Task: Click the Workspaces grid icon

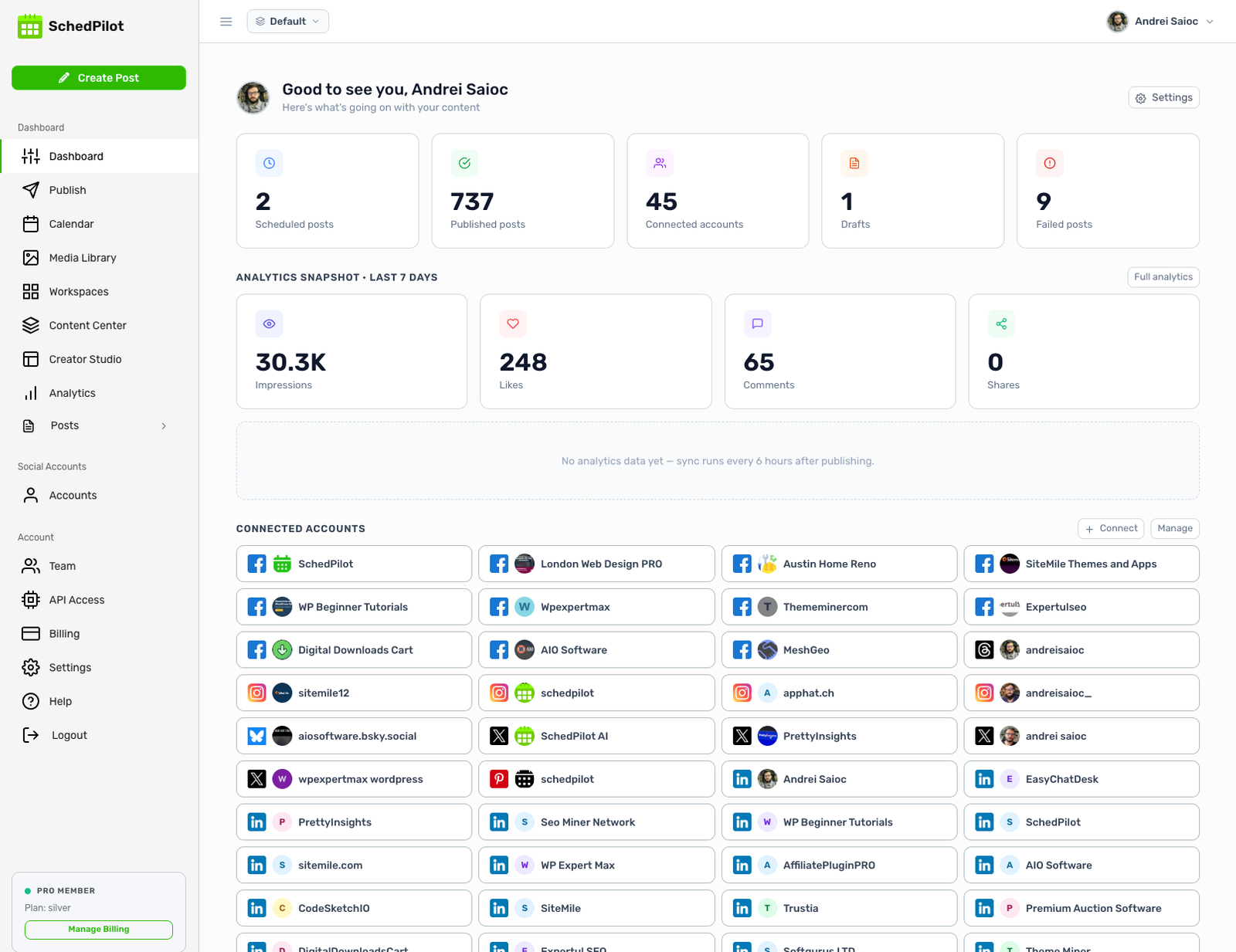Action: point(31,291)
